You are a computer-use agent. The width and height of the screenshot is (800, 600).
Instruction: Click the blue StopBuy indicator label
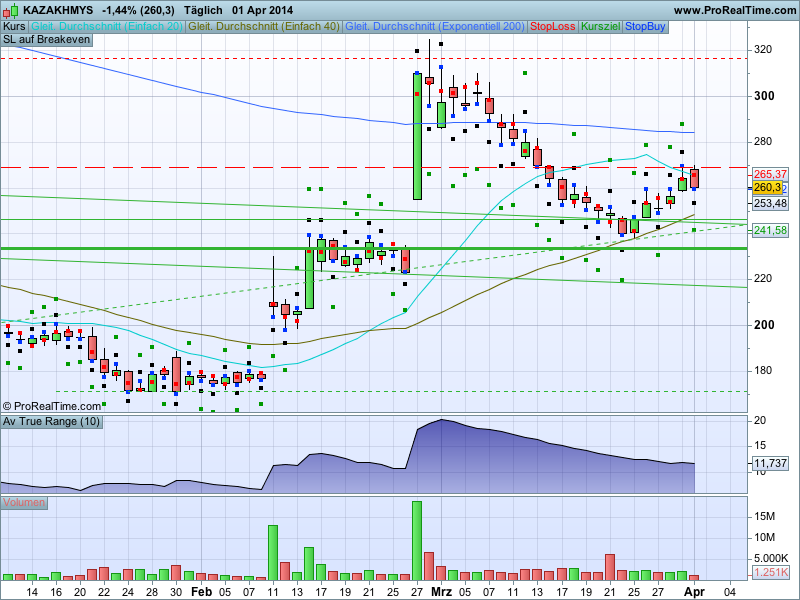point(646,25)
